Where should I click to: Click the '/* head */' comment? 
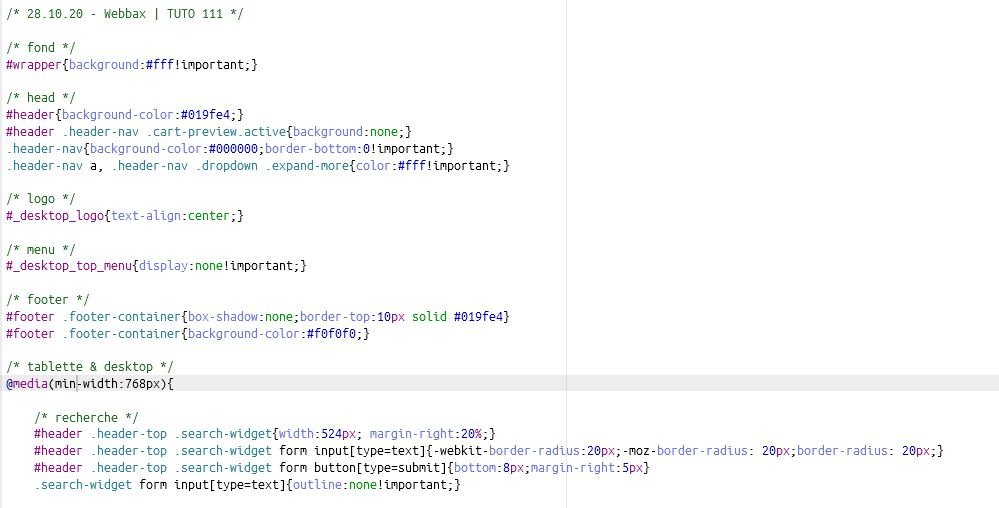coord(41,98)
